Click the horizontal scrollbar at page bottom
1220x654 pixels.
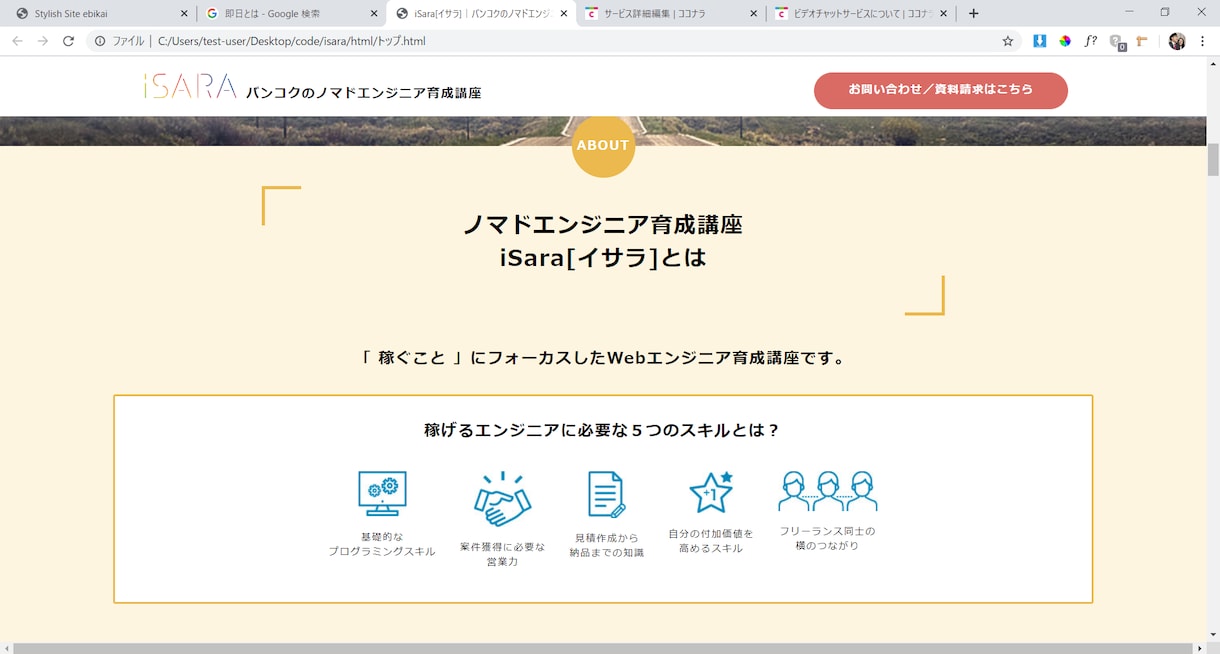[602, 648]
